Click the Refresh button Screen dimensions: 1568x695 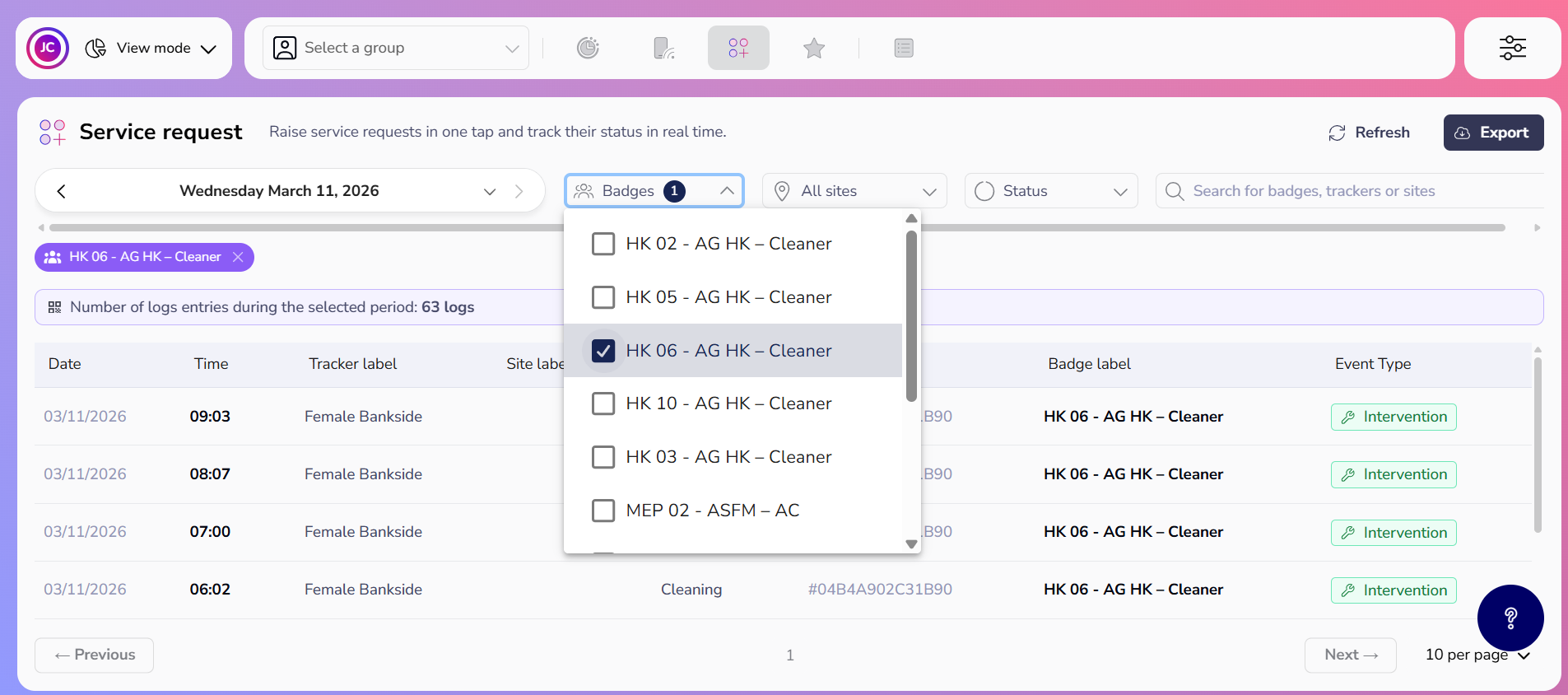point(1369,133)
